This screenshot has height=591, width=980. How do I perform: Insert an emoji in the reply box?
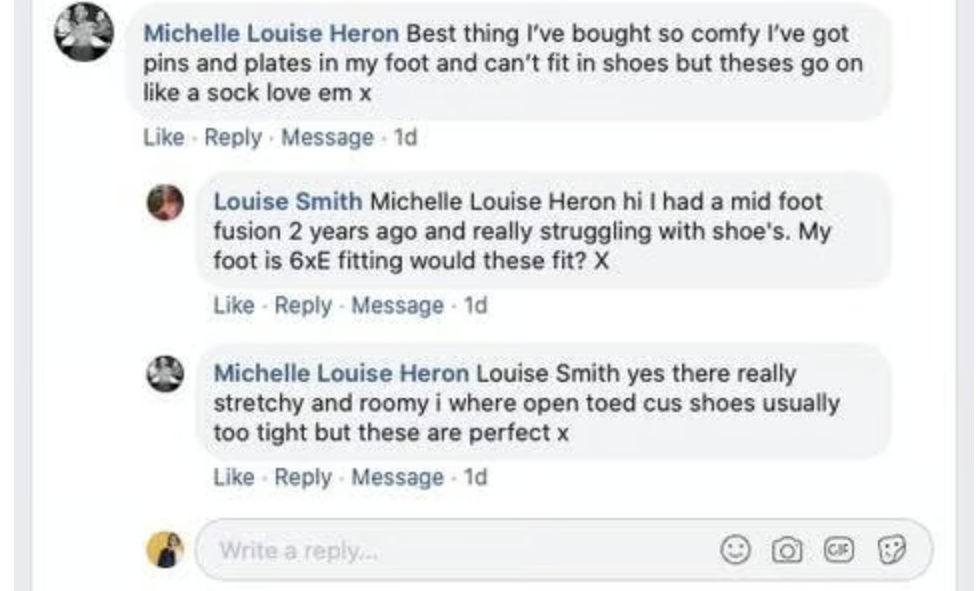(737, 548)
